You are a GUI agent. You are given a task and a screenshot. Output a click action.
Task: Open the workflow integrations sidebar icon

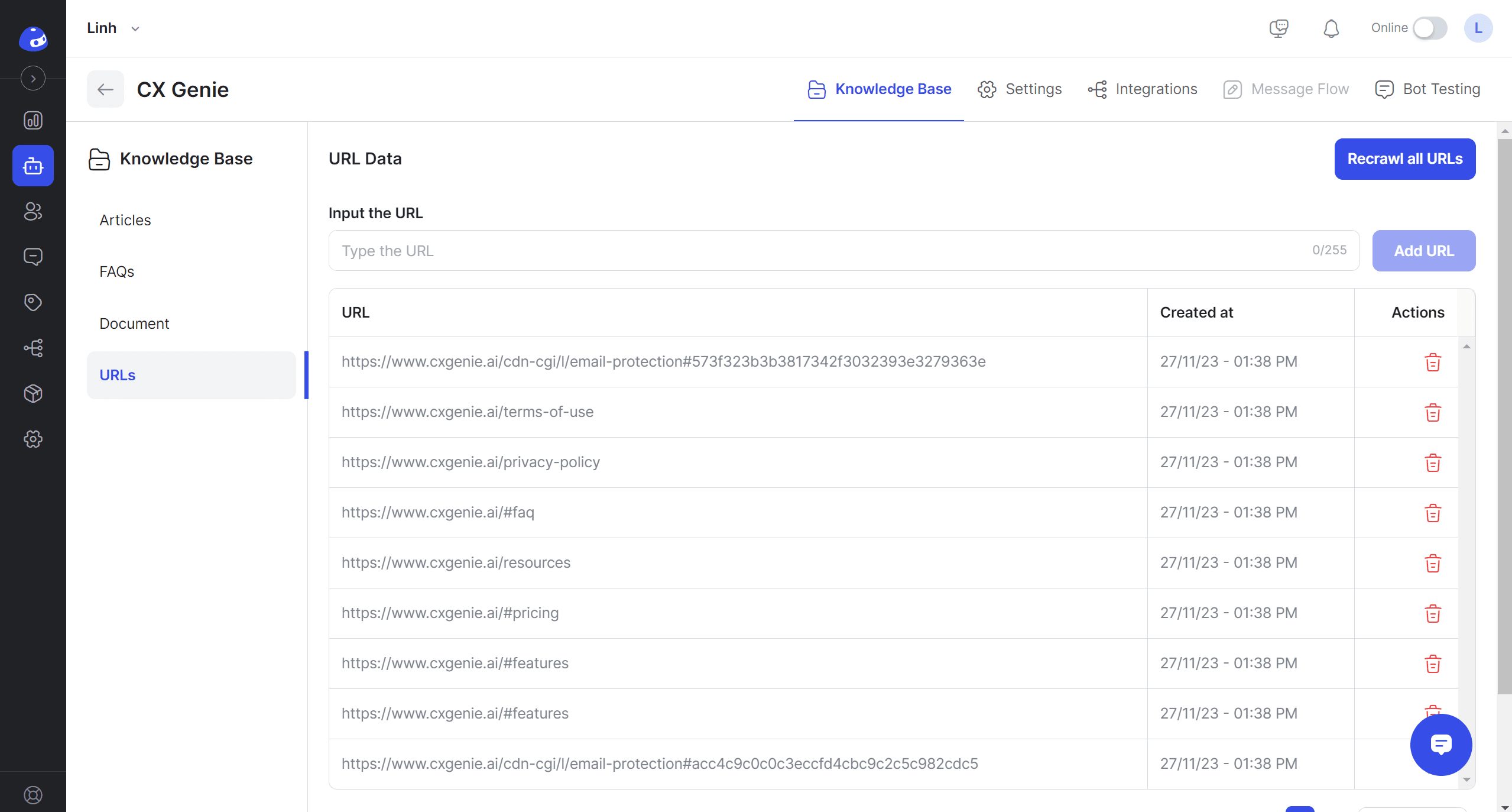(33, 348)
